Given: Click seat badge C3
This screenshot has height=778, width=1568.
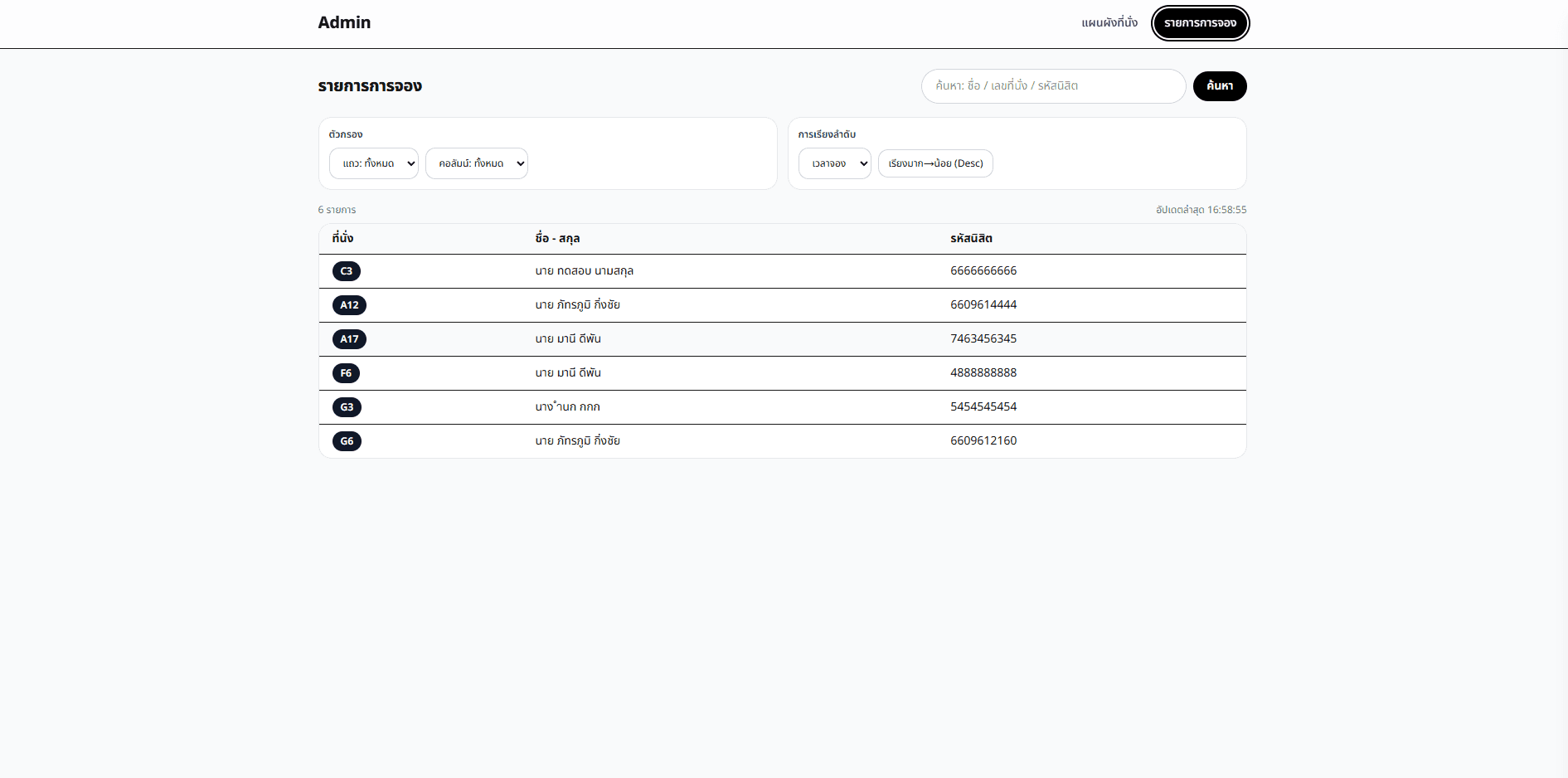Looking at the screenshot, I should click(x=347, y=271).
